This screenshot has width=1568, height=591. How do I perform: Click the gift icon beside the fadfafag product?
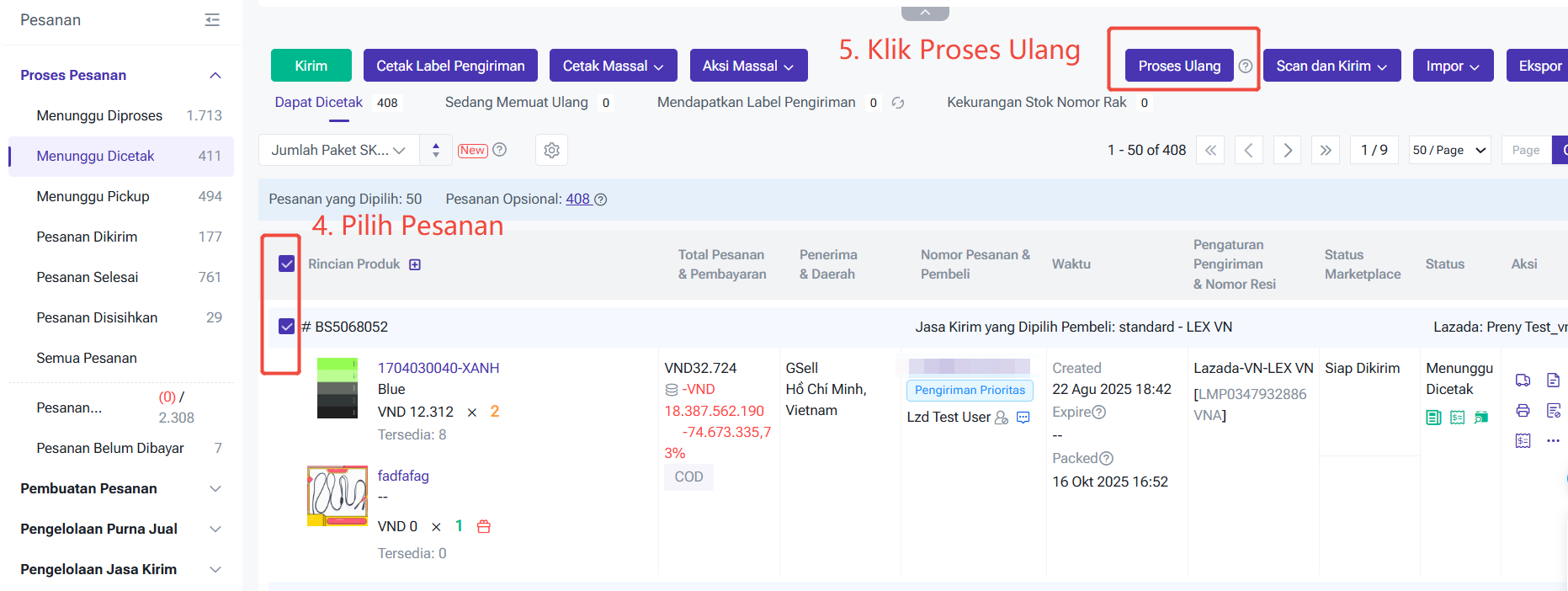pyautogui.click(x=484, y=527)
